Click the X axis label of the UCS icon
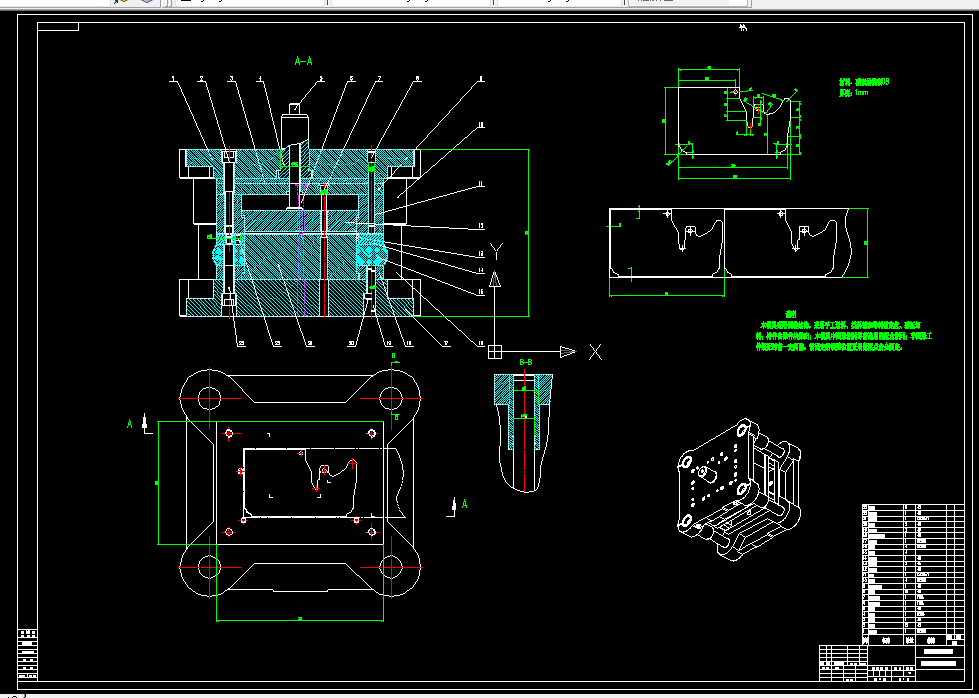The image size is (979, 698). 596,352
